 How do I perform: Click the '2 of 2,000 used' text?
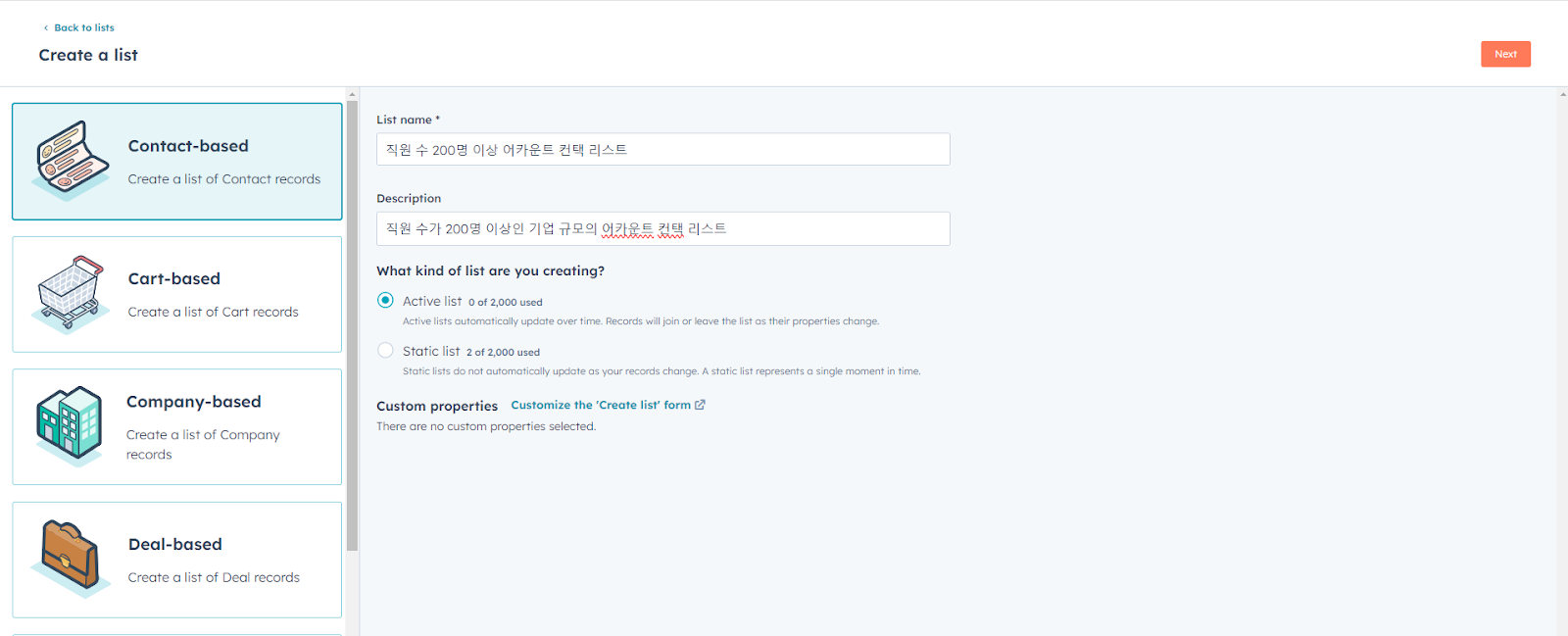point(503,353)
